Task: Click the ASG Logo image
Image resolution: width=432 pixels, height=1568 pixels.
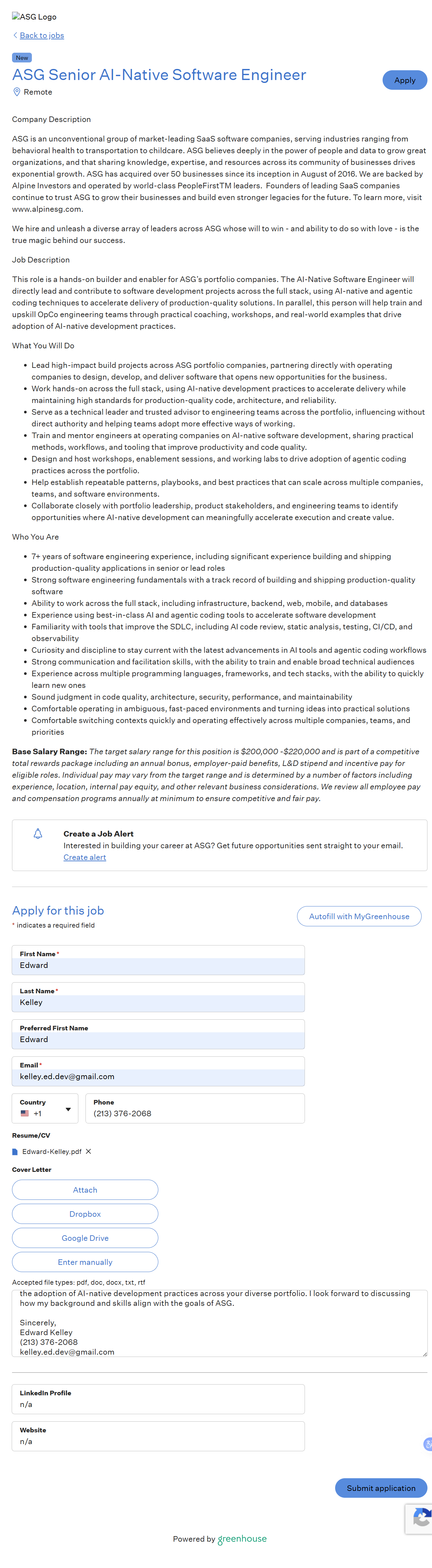Action: [x=34, y=17]
